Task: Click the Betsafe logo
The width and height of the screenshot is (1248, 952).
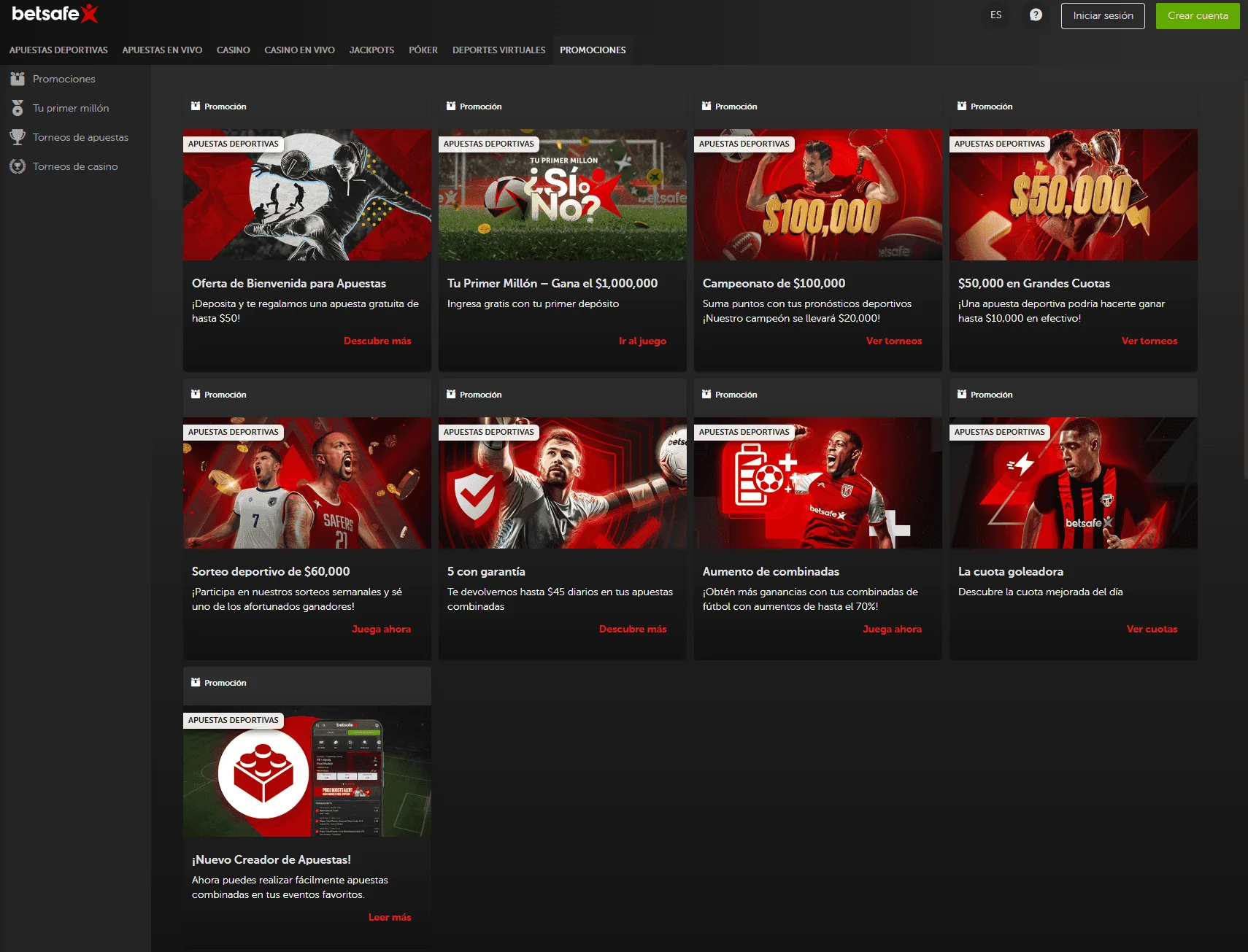Action: [55, 14]
